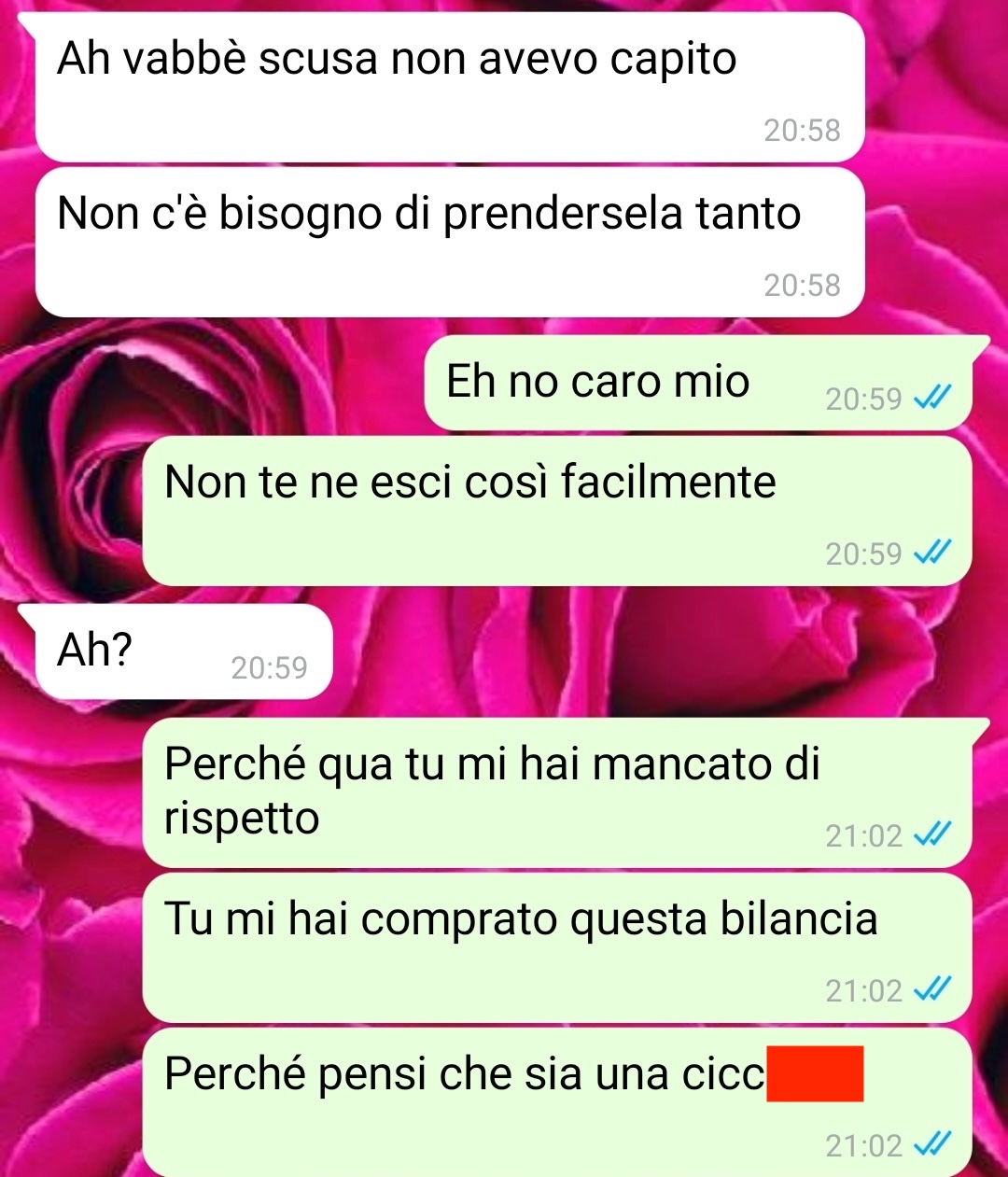This screenshot has width=1008, height=1177.
Task: Select message 'Non te ne esci così facilmente'
Action: [557, 511]
